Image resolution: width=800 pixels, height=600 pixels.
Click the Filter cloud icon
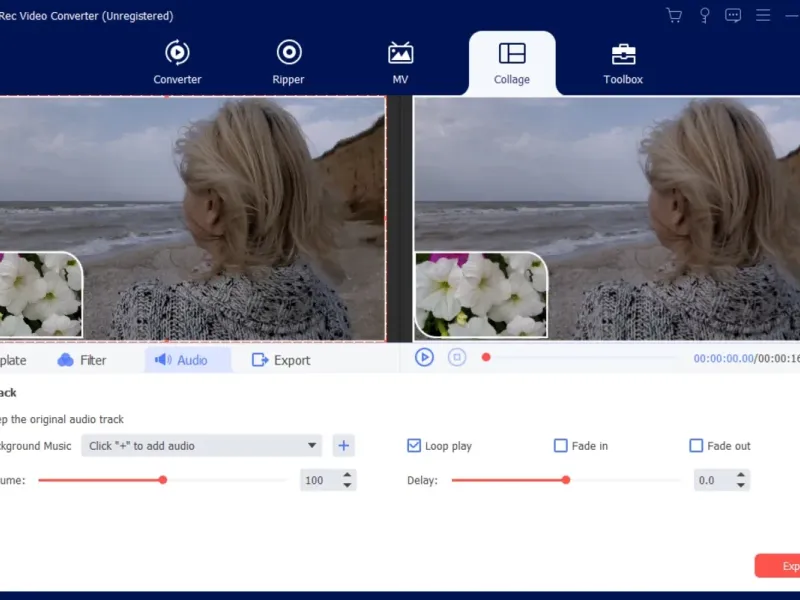tap(65, 360)
